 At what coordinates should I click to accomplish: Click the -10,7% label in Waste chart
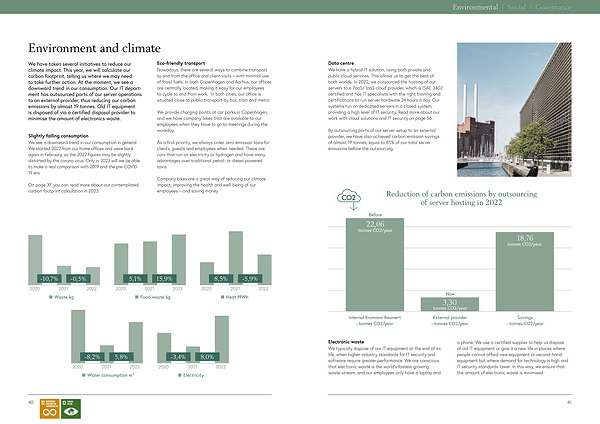[x=47, y=278]
